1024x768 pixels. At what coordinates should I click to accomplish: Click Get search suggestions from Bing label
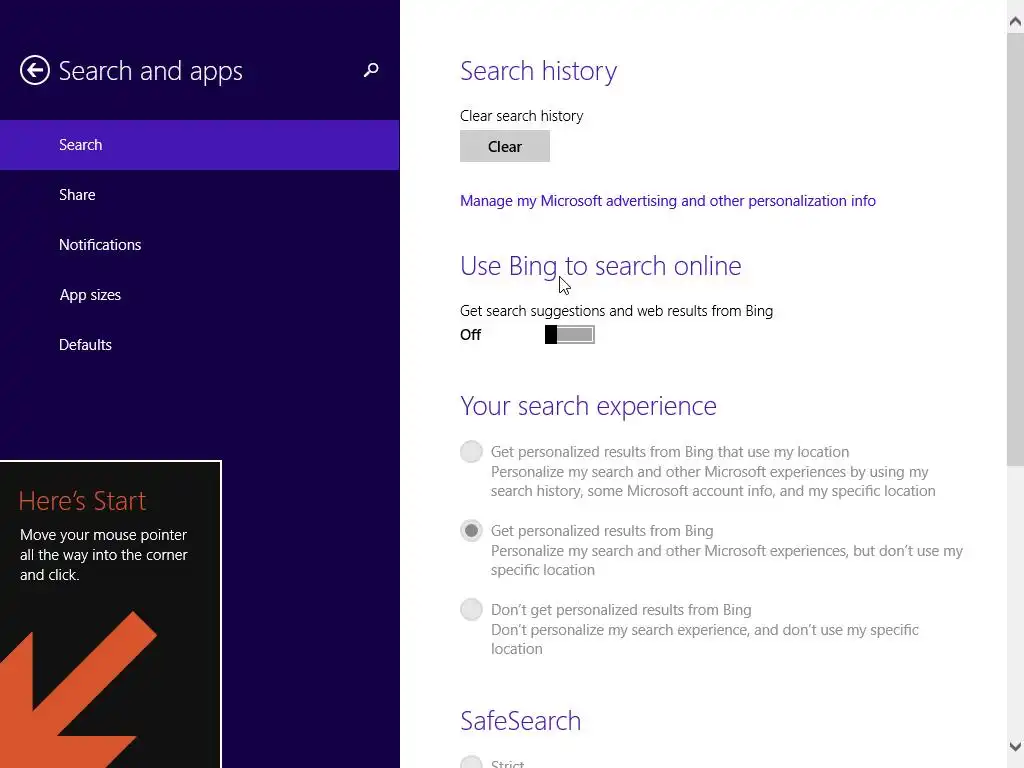[616, 311]
